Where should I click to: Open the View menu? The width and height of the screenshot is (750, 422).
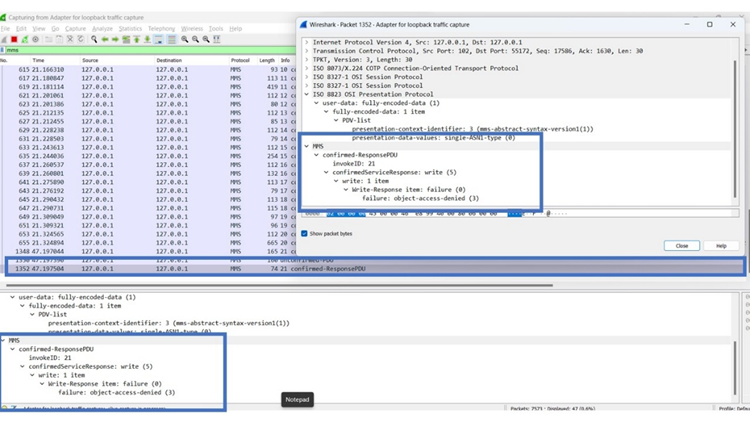coord(39,29)
